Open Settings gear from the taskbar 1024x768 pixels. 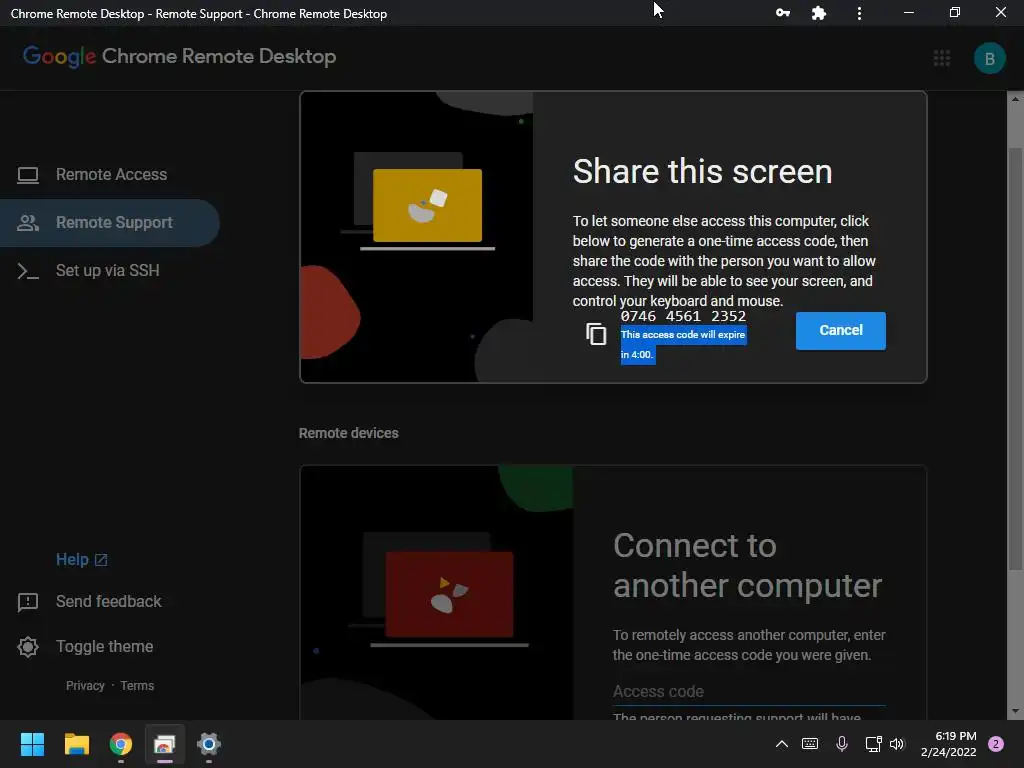pos(209,744)
